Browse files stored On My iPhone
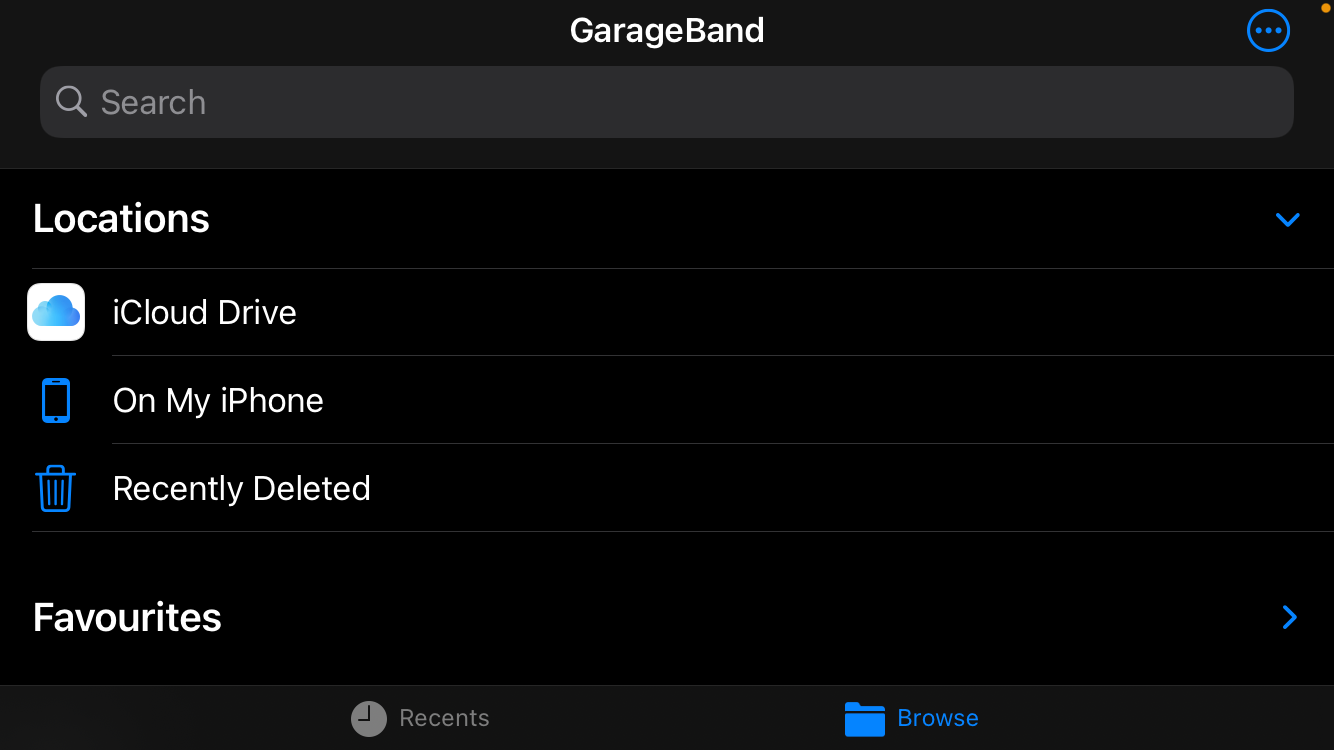Screen dimensions: 1334x750 pos(218,400)
